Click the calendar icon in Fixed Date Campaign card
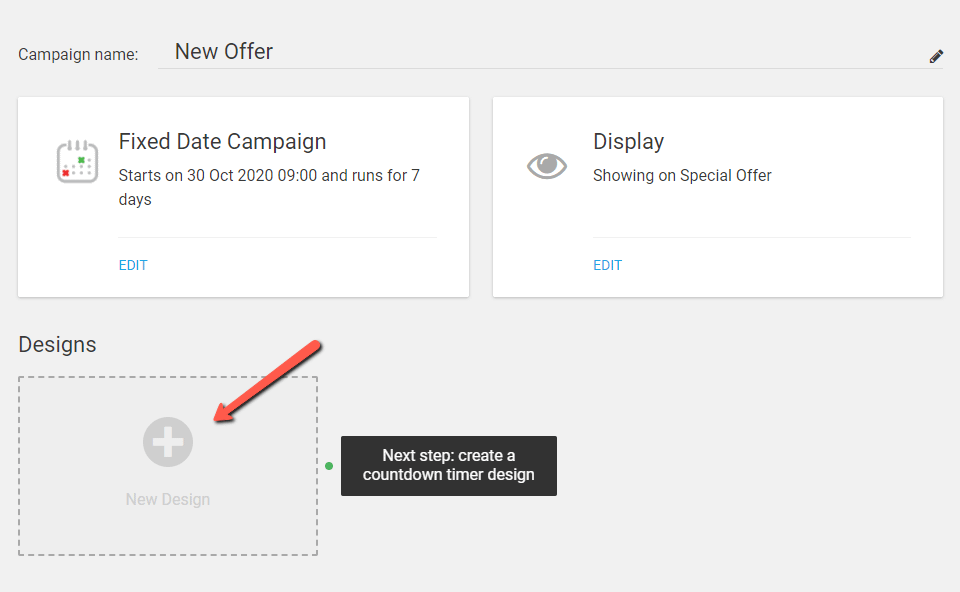Viewport: 960px width, 592px height. [x=77, y=162]
